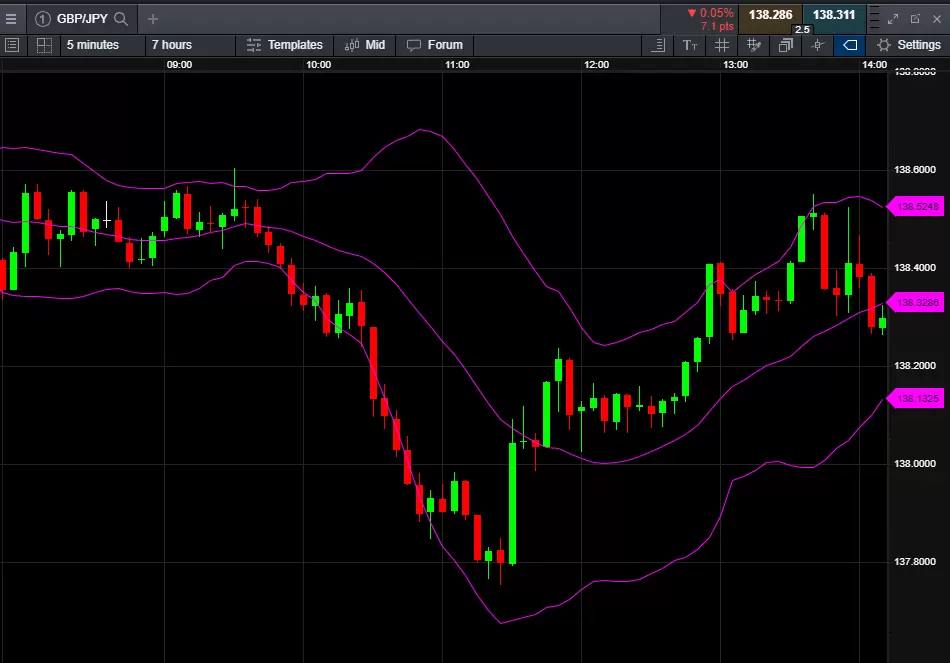Switch to the GBP/JPY tab
Viewport: 950px width, 663px height.
[80, 17]
